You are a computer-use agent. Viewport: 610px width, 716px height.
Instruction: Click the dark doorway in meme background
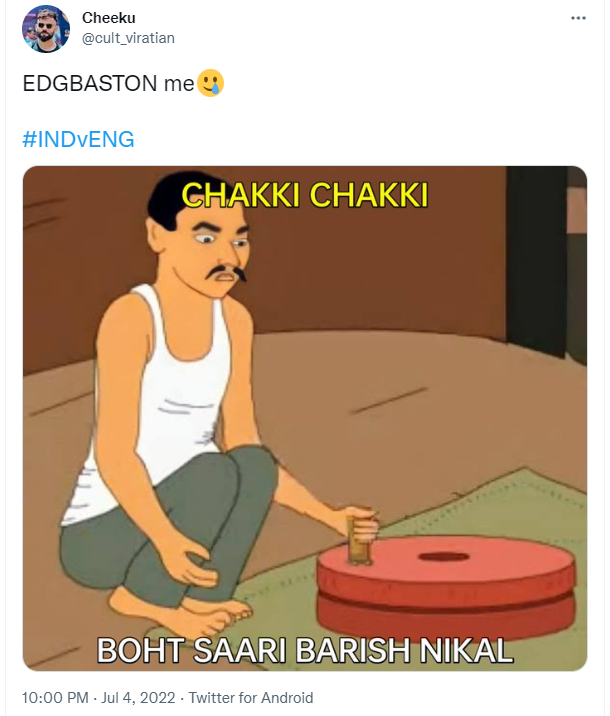coord(538,260)
